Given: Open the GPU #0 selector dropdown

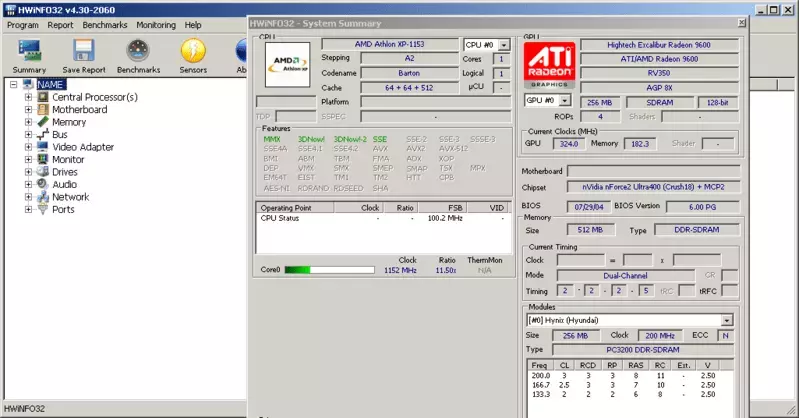Looking at the screenshot, I should pyautogui.click(x=565, y=100).
